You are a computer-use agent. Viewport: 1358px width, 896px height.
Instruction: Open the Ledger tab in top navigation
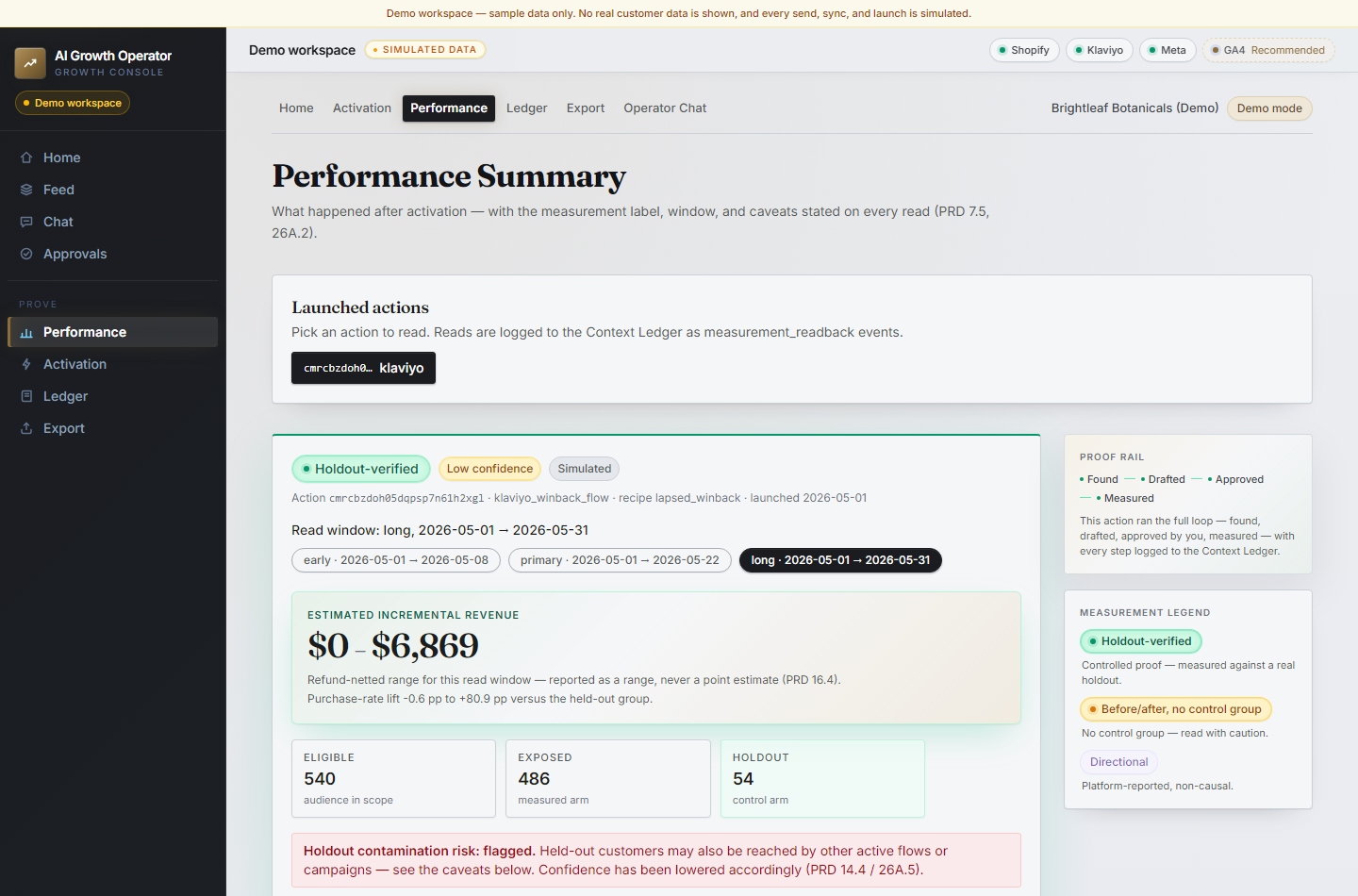527,108
